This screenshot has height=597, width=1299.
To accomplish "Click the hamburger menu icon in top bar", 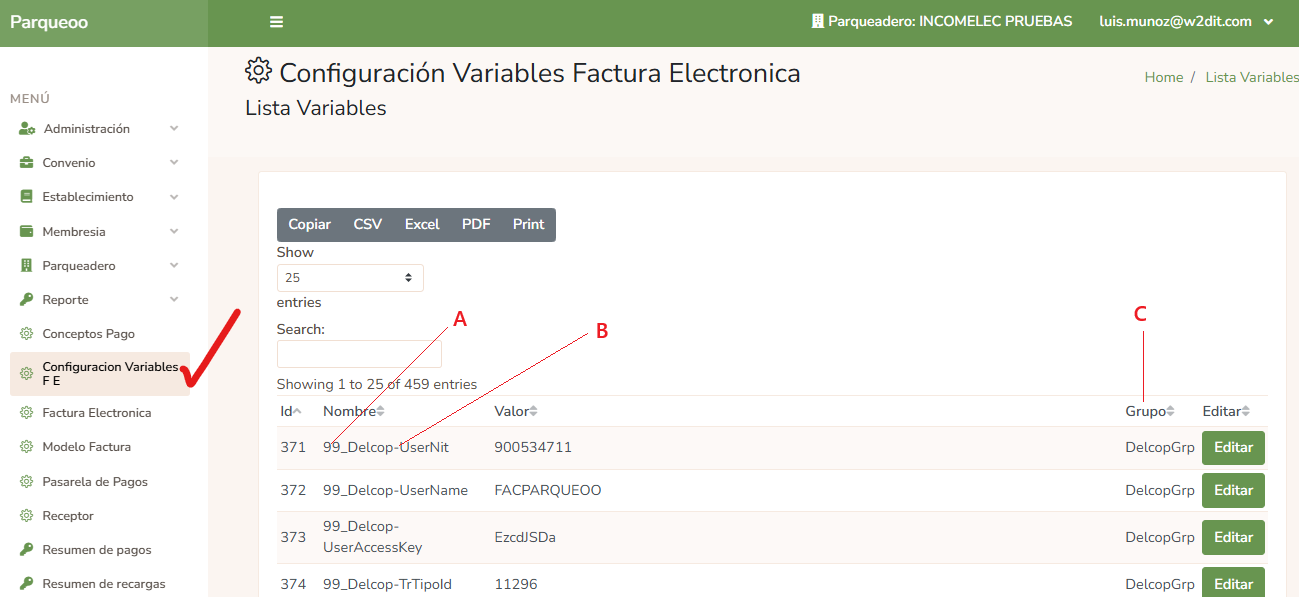I will (x=276, y=20).
